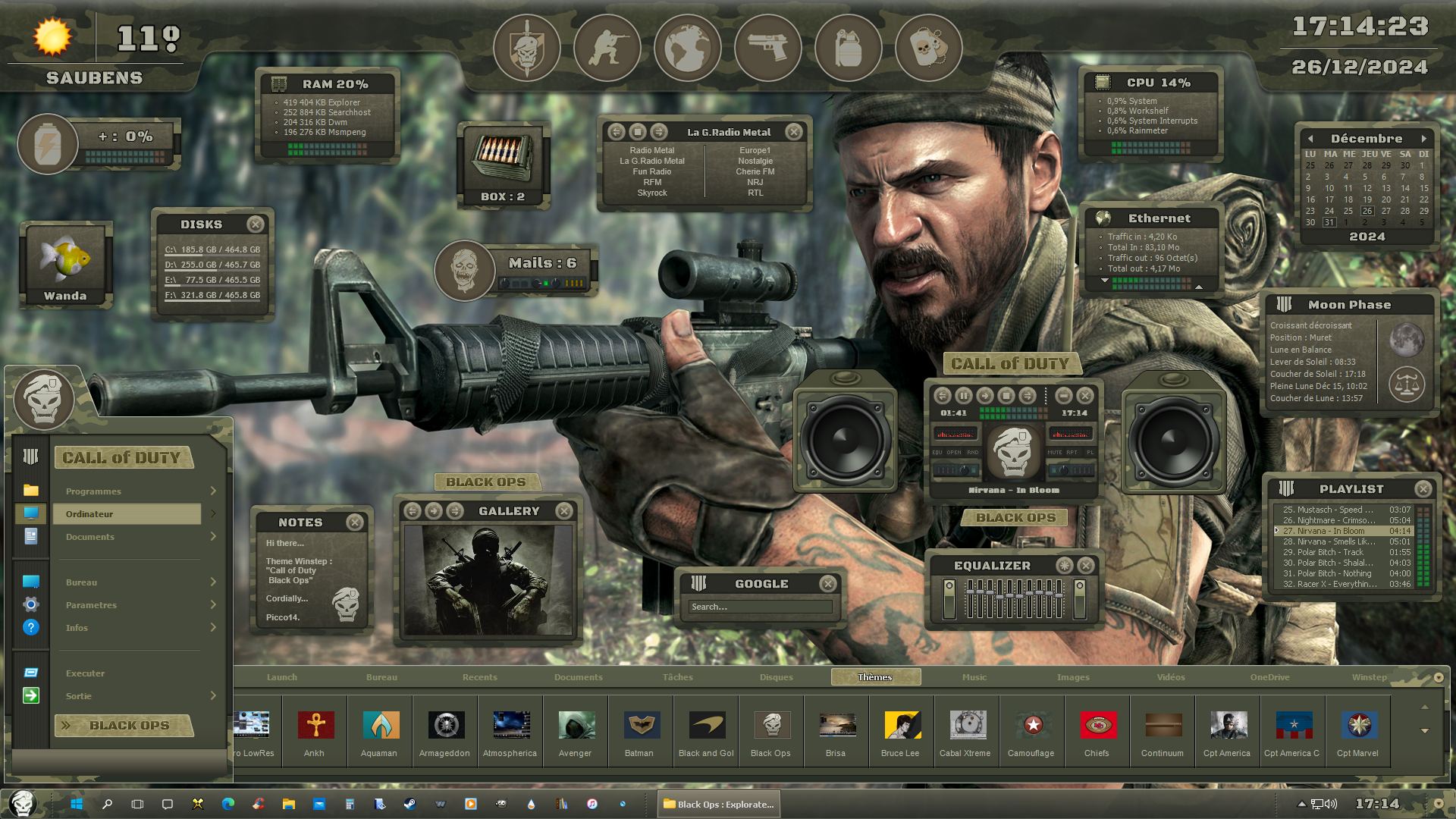This screenshot has height=819, width=1456.
Task: Toggle EQU equalizer on the music player
Action: tap(937, 452)
